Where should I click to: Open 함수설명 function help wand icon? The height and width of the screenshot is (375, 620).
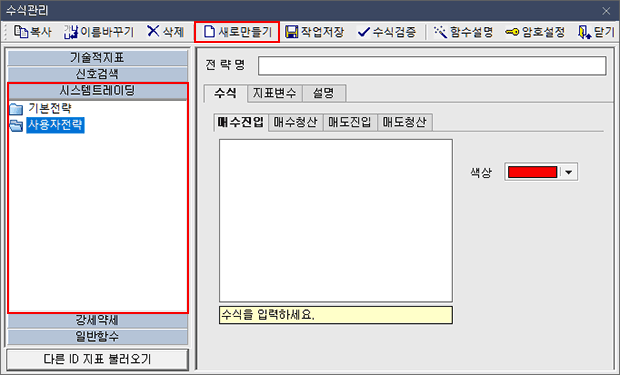[440, 32]
